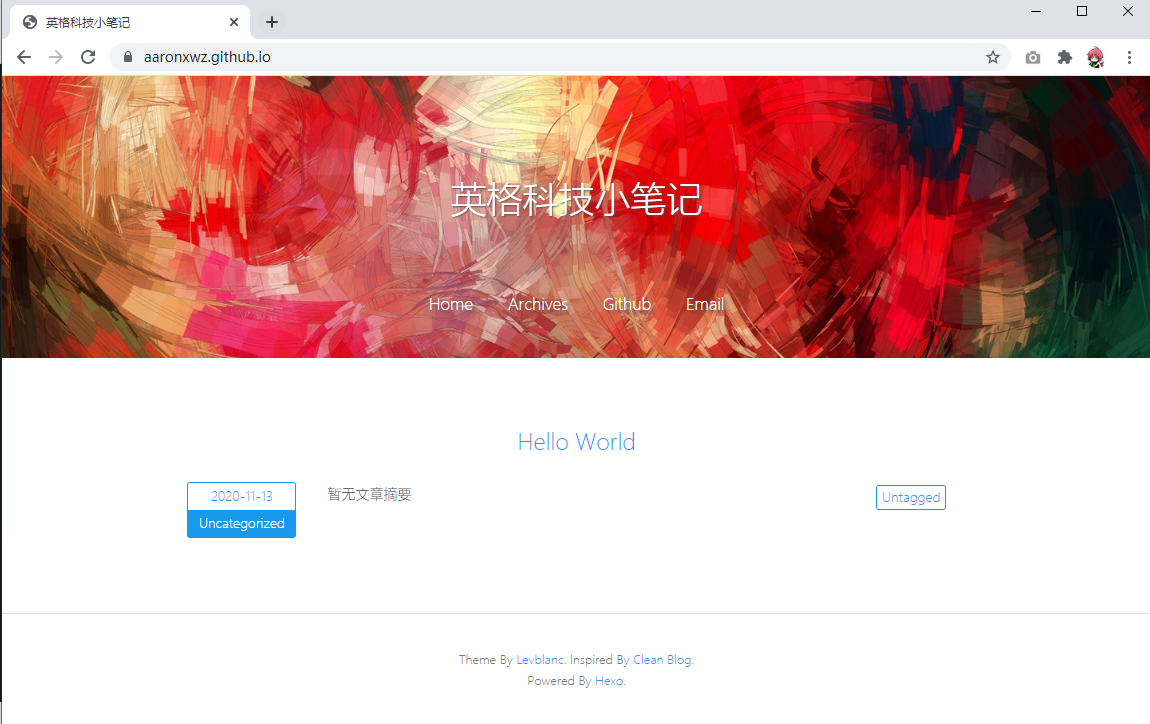Click the Email nav link
The height and width of the screenshot is (724, 1150).
(x=704, y=304)
